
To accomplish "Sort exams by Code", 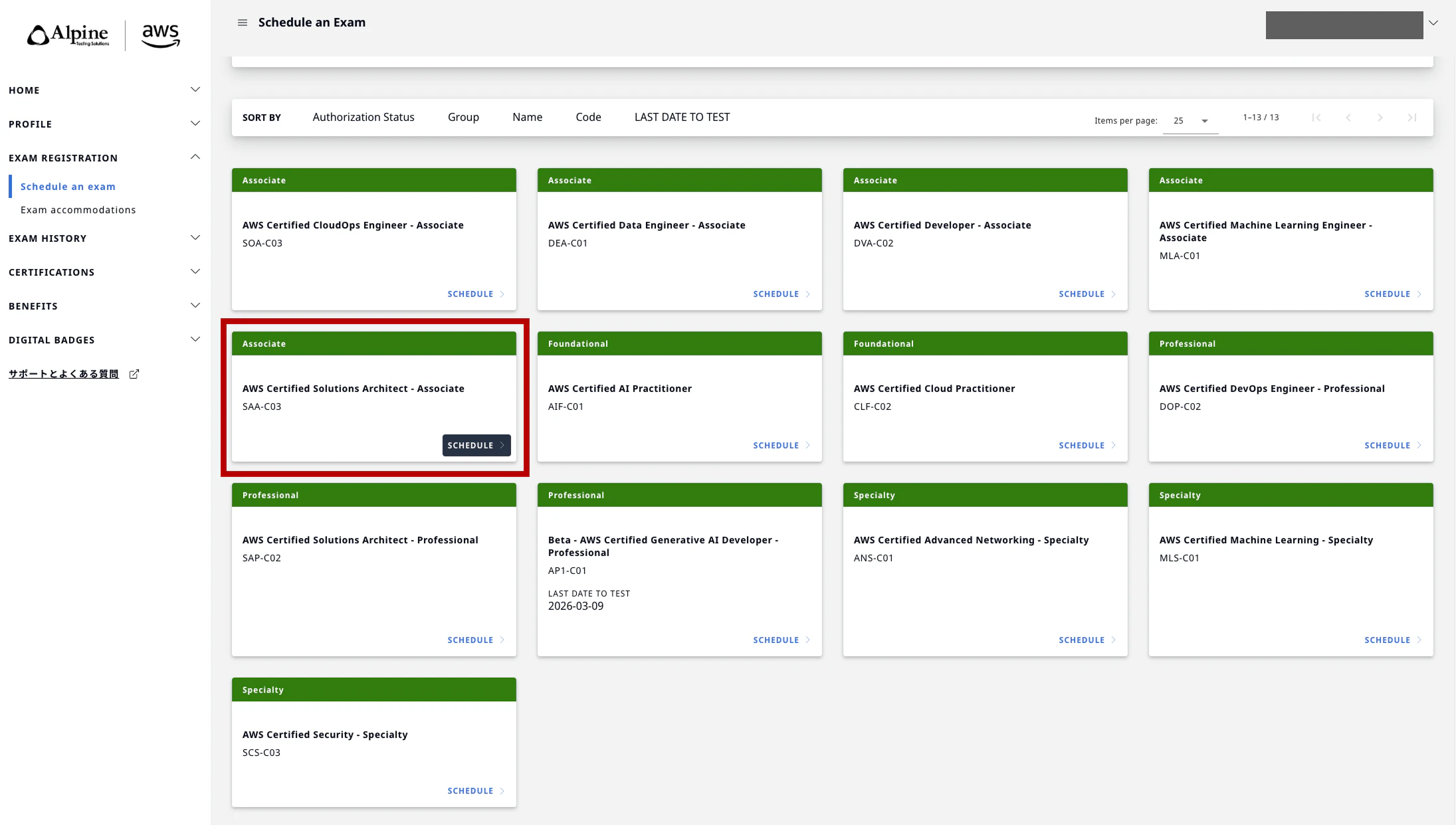I will pyautogui.click(x=588, y=118).
